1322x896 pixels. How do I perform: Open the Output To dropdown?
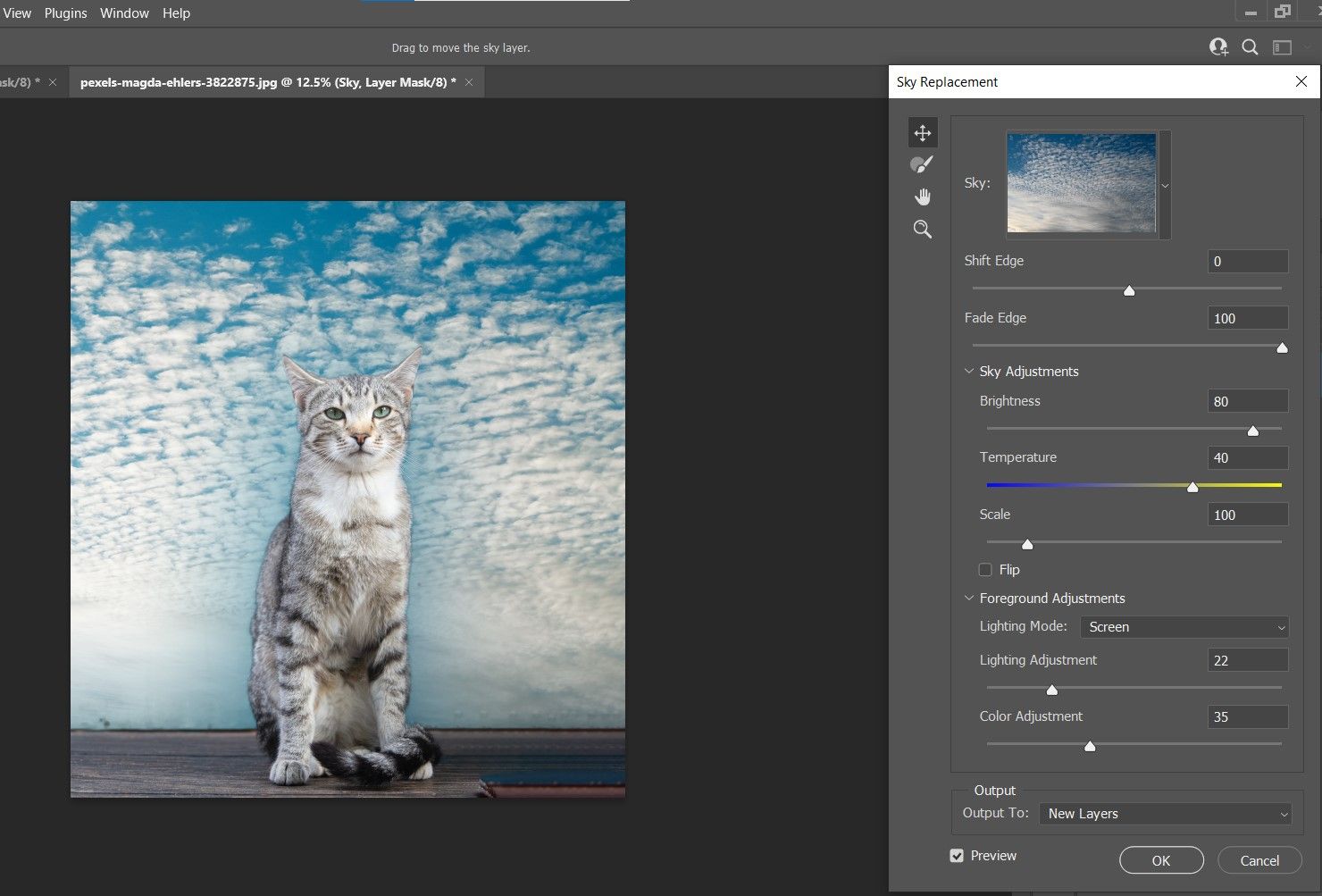[1165, 814]
